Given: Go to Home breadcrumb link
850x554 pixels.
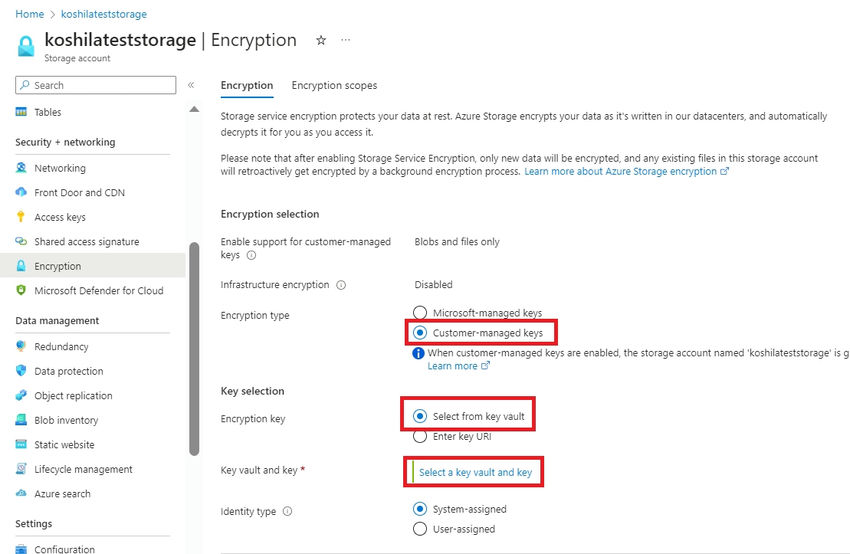Looking at the screenshot, I should 29,14.
